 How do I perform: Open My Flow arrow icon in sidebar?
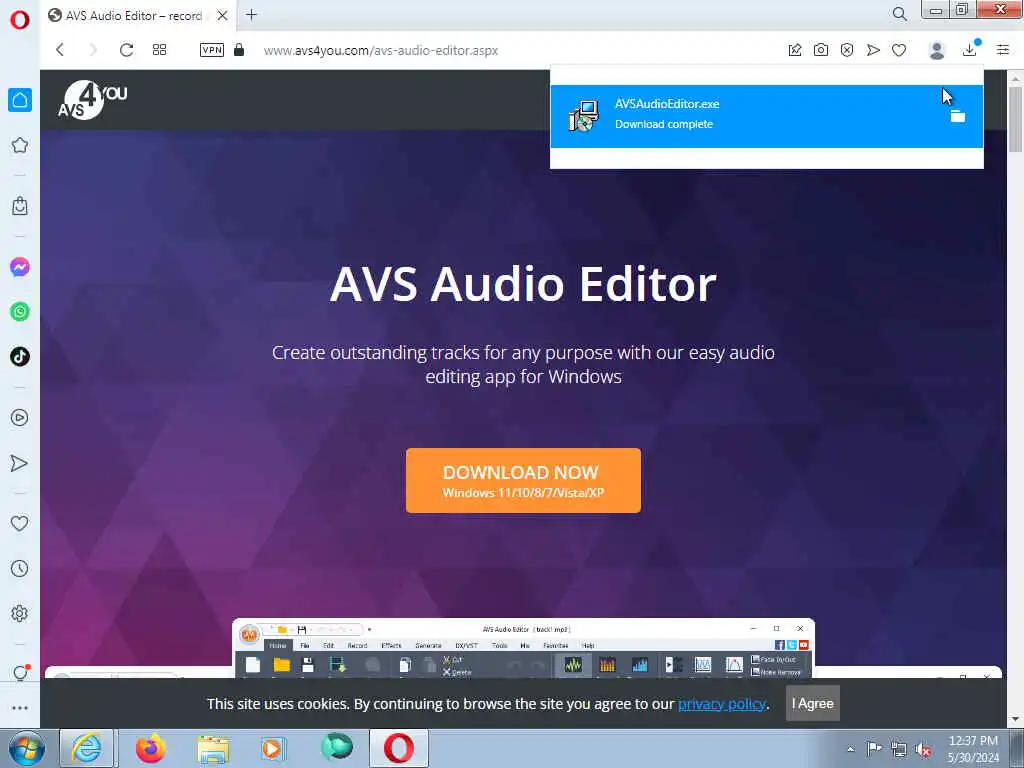(20, 463)
